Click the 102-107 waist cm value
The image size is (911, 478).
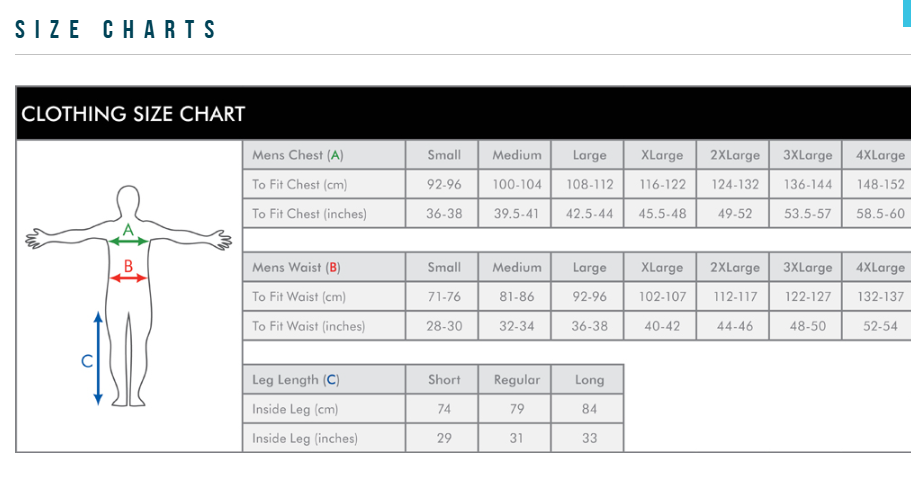click(x=661, y=297)
